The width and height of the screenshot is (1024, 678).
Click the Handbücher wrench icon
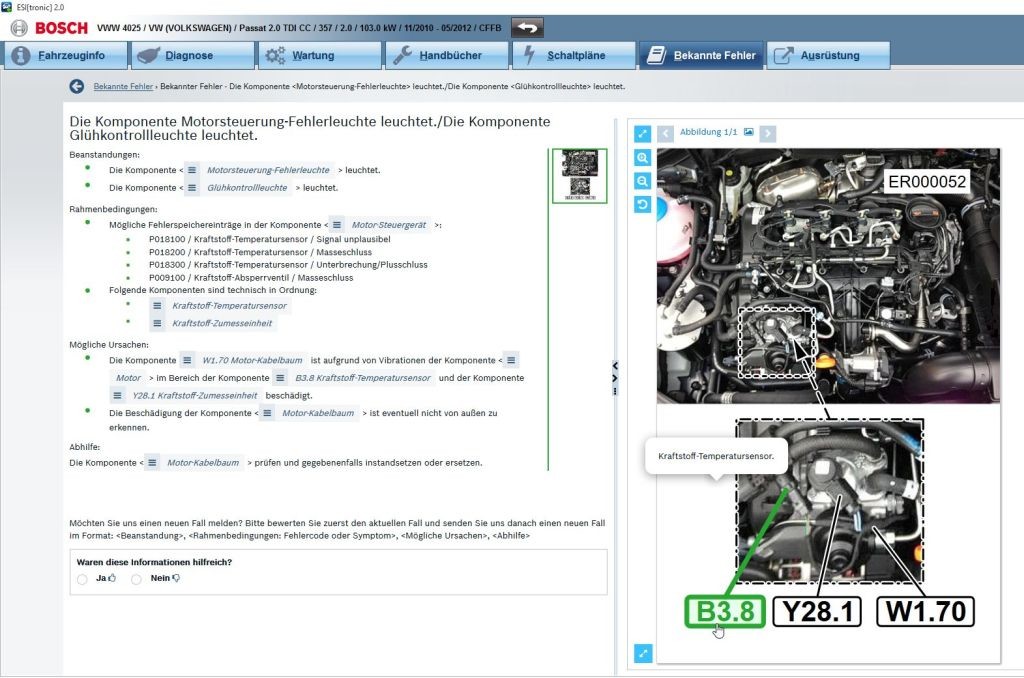402,56
